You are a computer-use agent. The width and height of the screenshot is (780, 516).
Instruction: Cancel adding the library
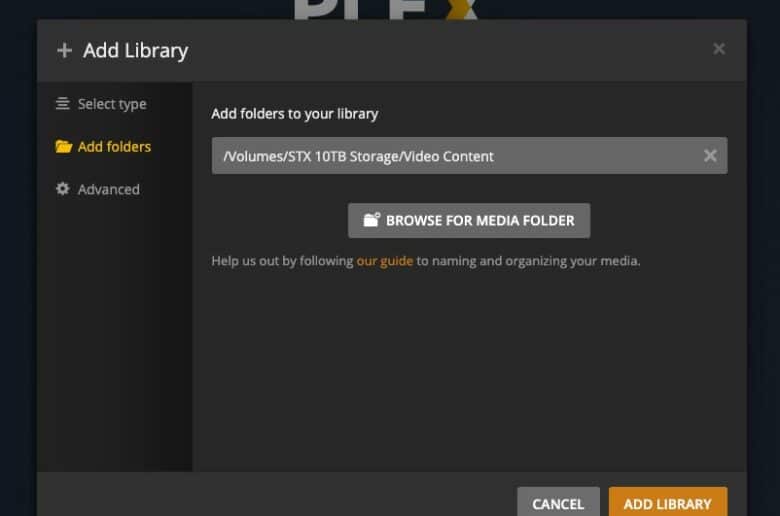[558, 502]
